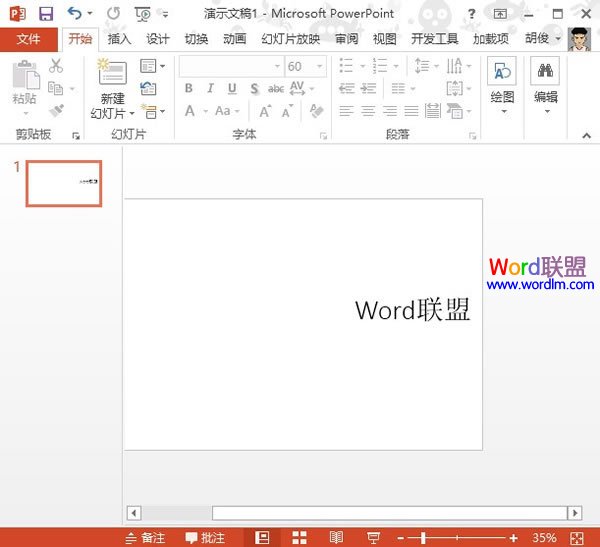Image resolution: width=600 pixels, height=547 pixels.
Task: Open the Font dialog launcher
Action: coord(323,136)
